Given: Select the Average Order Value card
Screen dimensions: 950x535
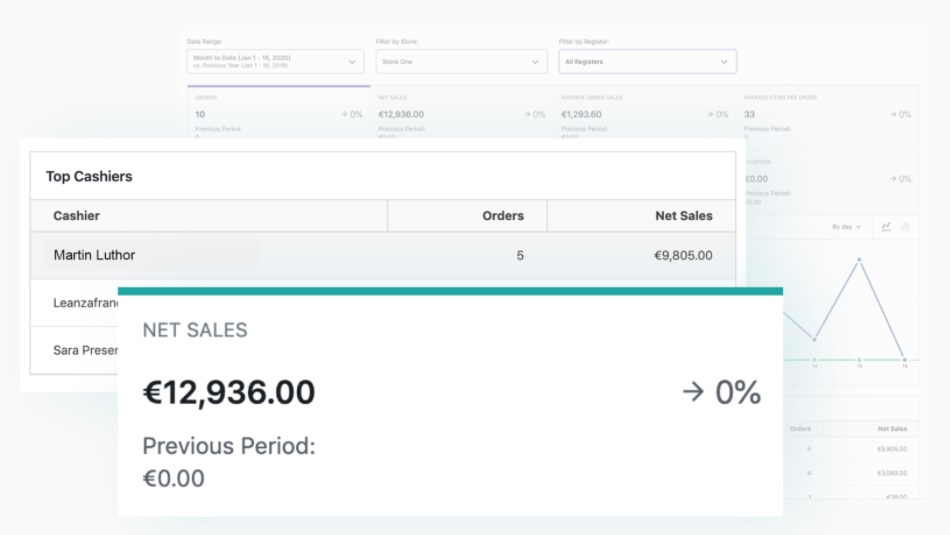Looking at the screenshot, I should coord(645,113).
